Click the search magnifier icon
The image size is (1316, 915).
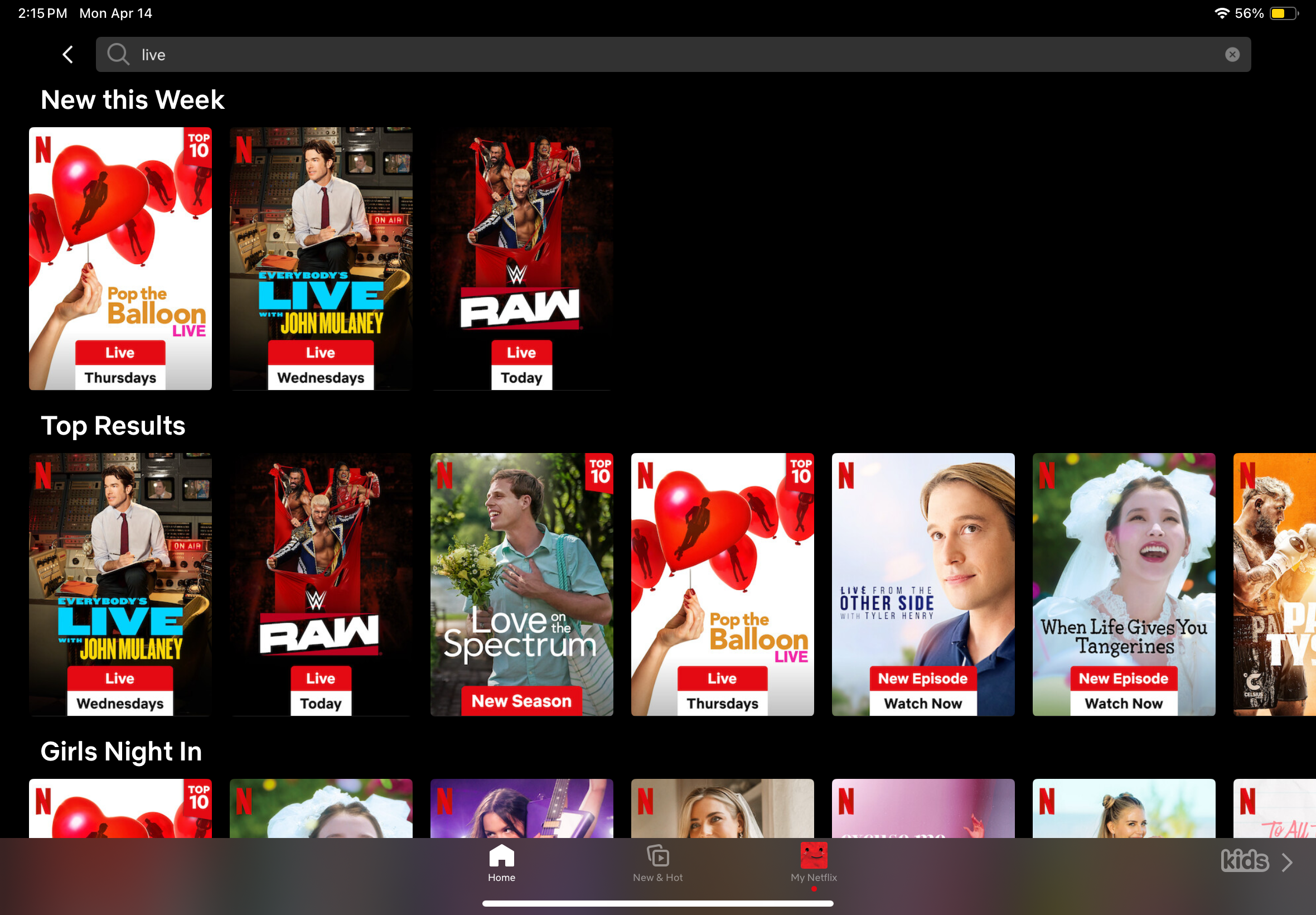point(118,55)
